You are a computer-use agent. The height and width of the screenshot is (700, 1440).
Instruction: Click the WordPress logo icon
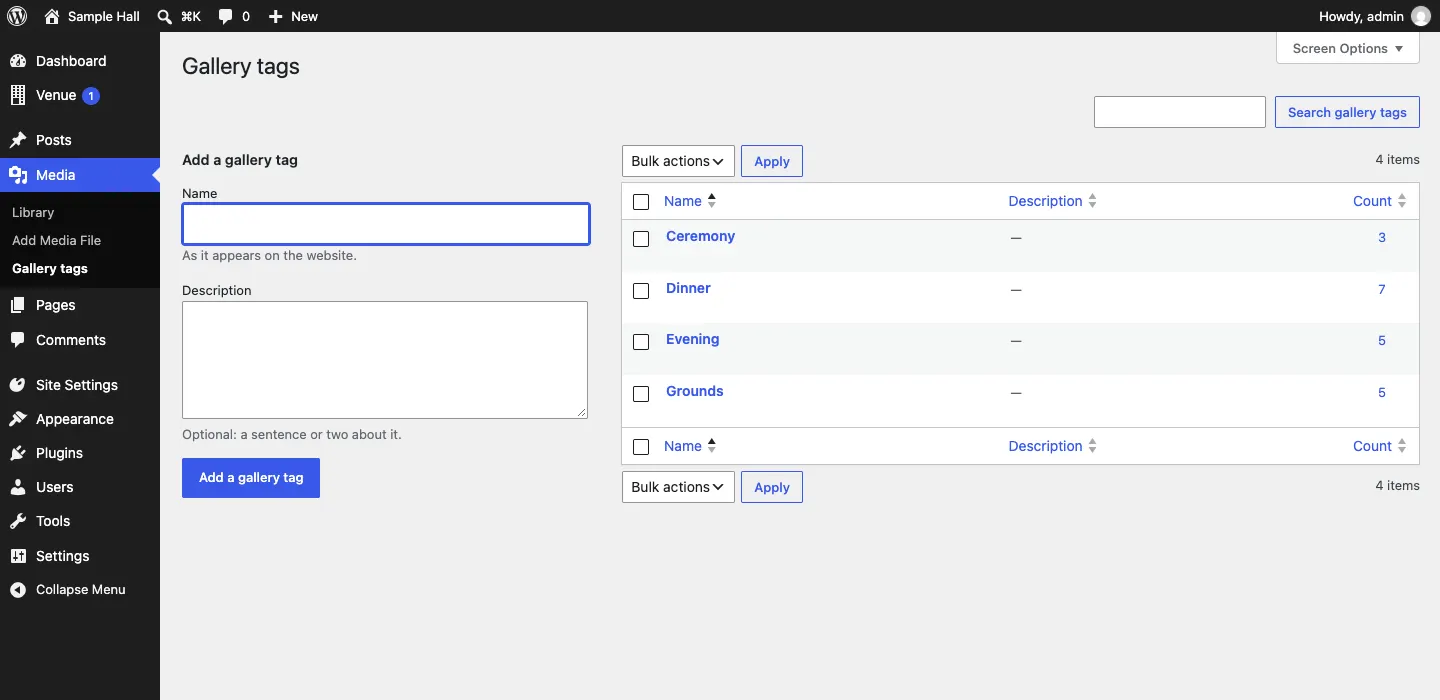[17, 16]
